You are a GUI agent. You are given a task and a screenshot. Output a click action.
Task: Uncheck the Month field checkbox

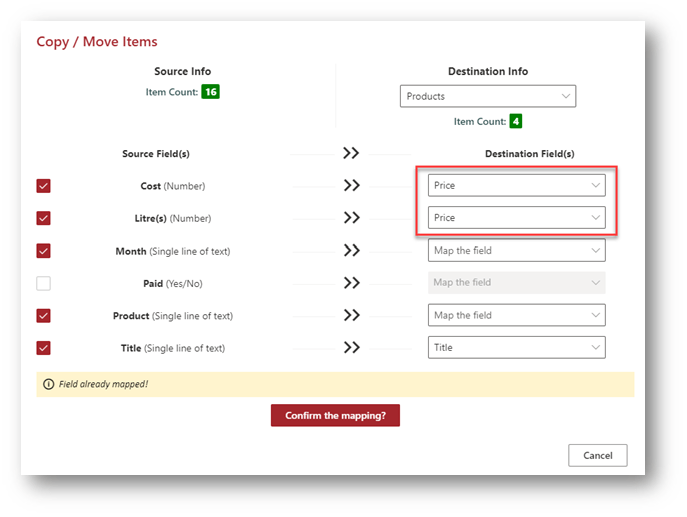43,251
